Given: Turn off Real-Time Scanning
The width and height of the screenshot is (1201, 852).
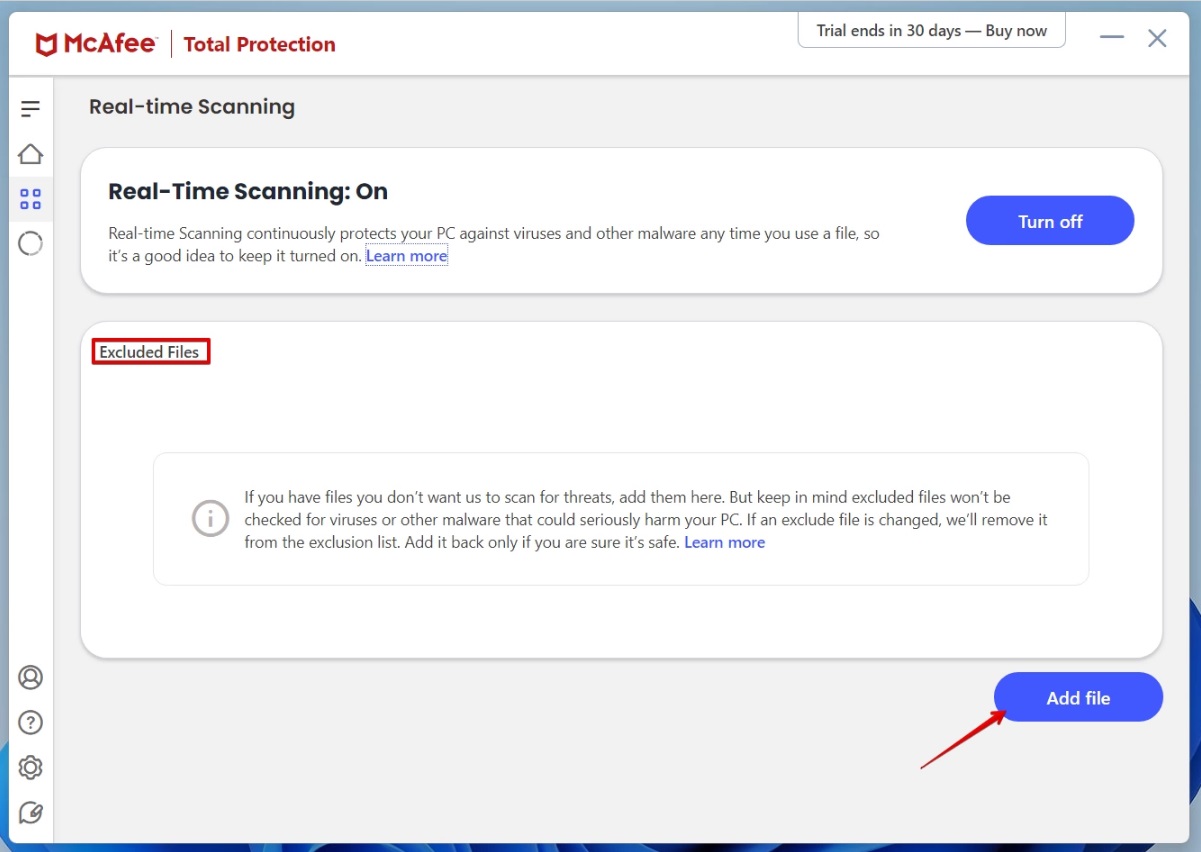Looking at the screenshot, I should point(1049,221).
